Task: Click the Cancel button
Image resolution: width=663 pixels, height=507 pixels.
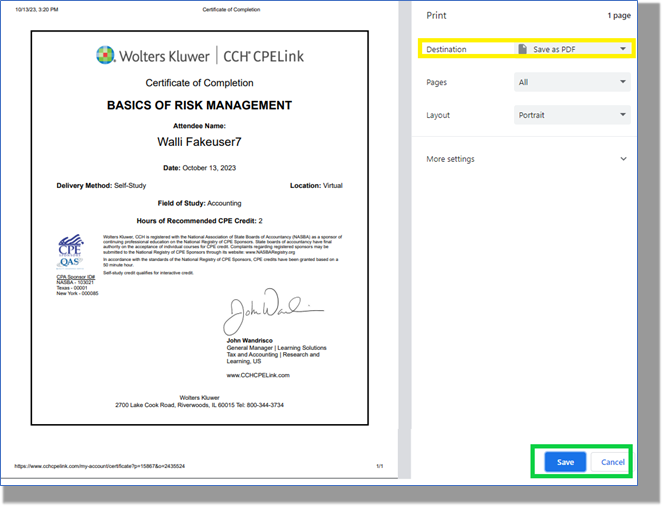Action: [x=612, y=462]
